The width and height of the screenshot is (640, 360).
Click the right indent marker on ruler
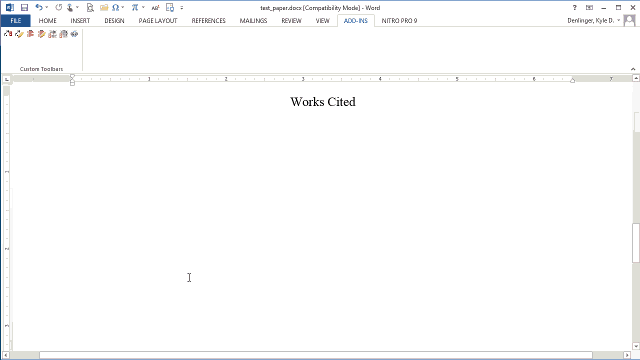(573, 80)
